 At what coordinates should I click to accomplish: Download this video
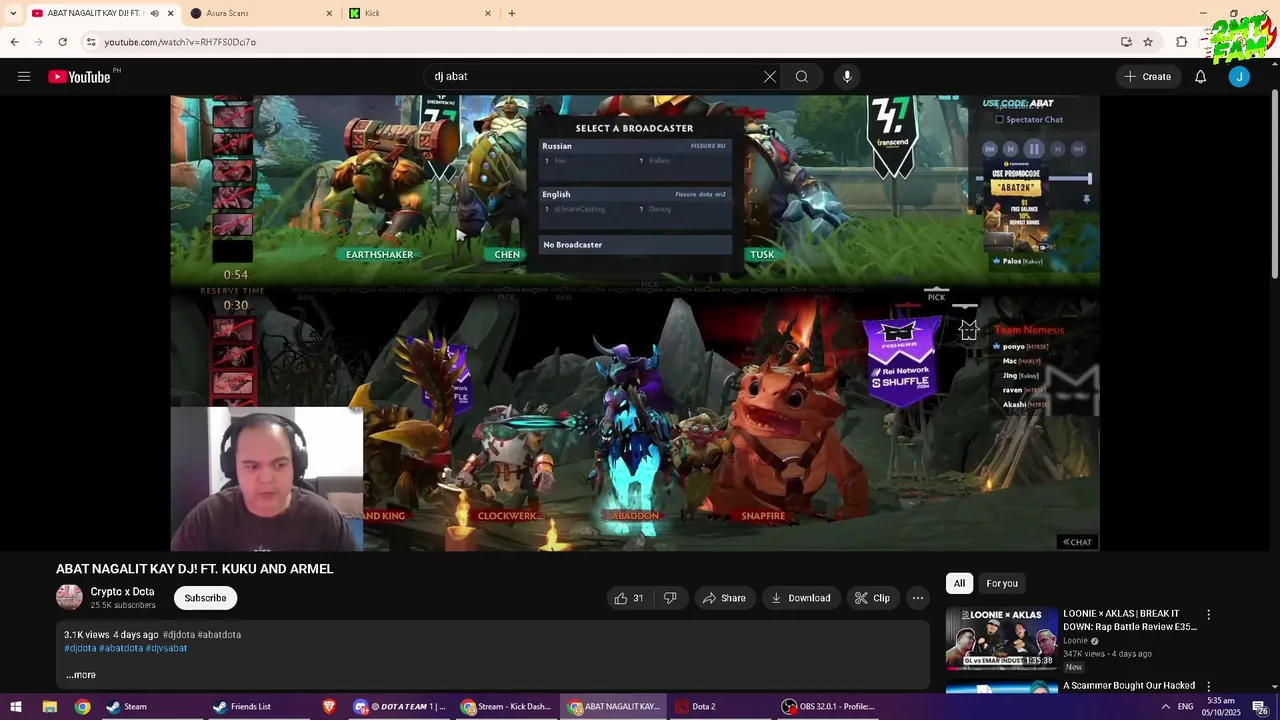(x=801, y=598)
